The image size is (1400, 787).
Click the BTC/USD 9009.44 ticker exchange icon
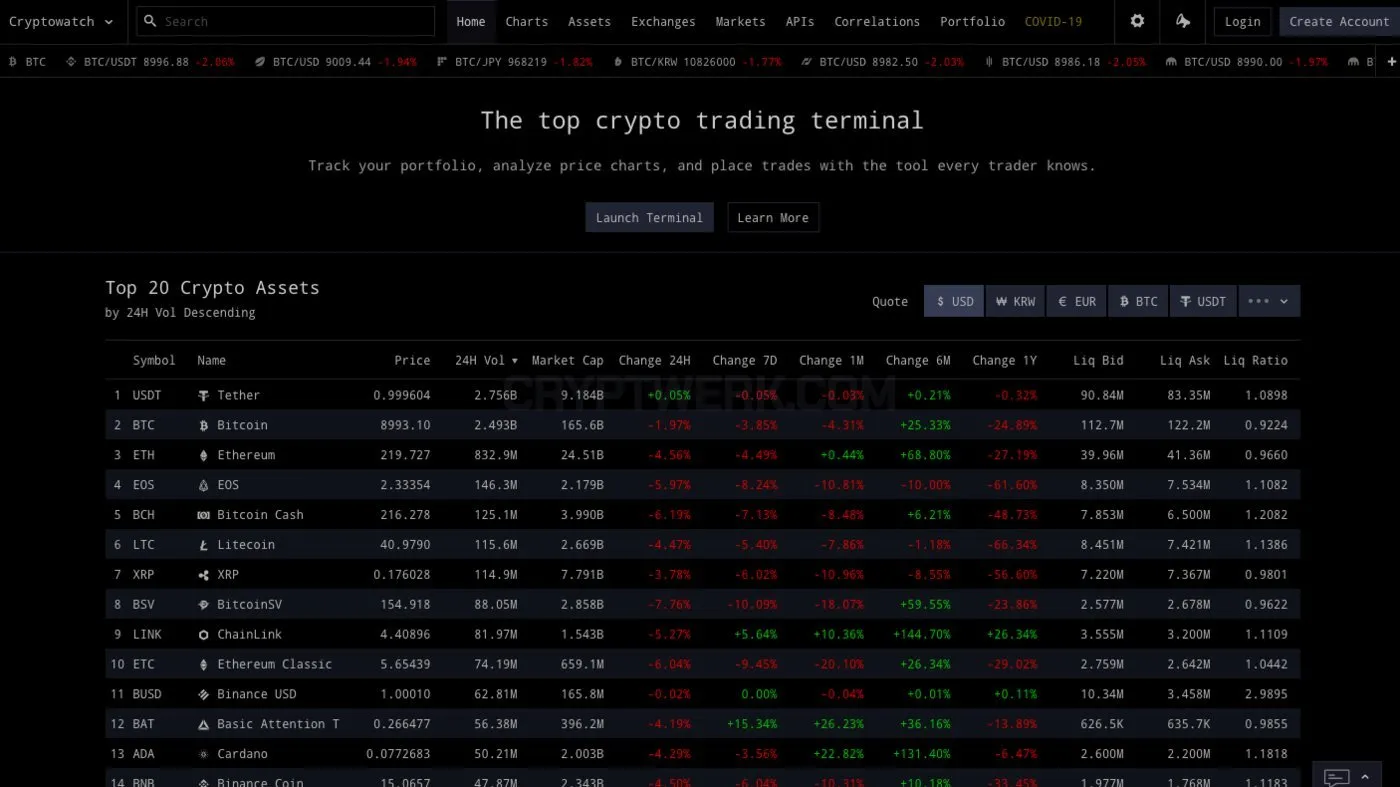click(x=260, y=62)
